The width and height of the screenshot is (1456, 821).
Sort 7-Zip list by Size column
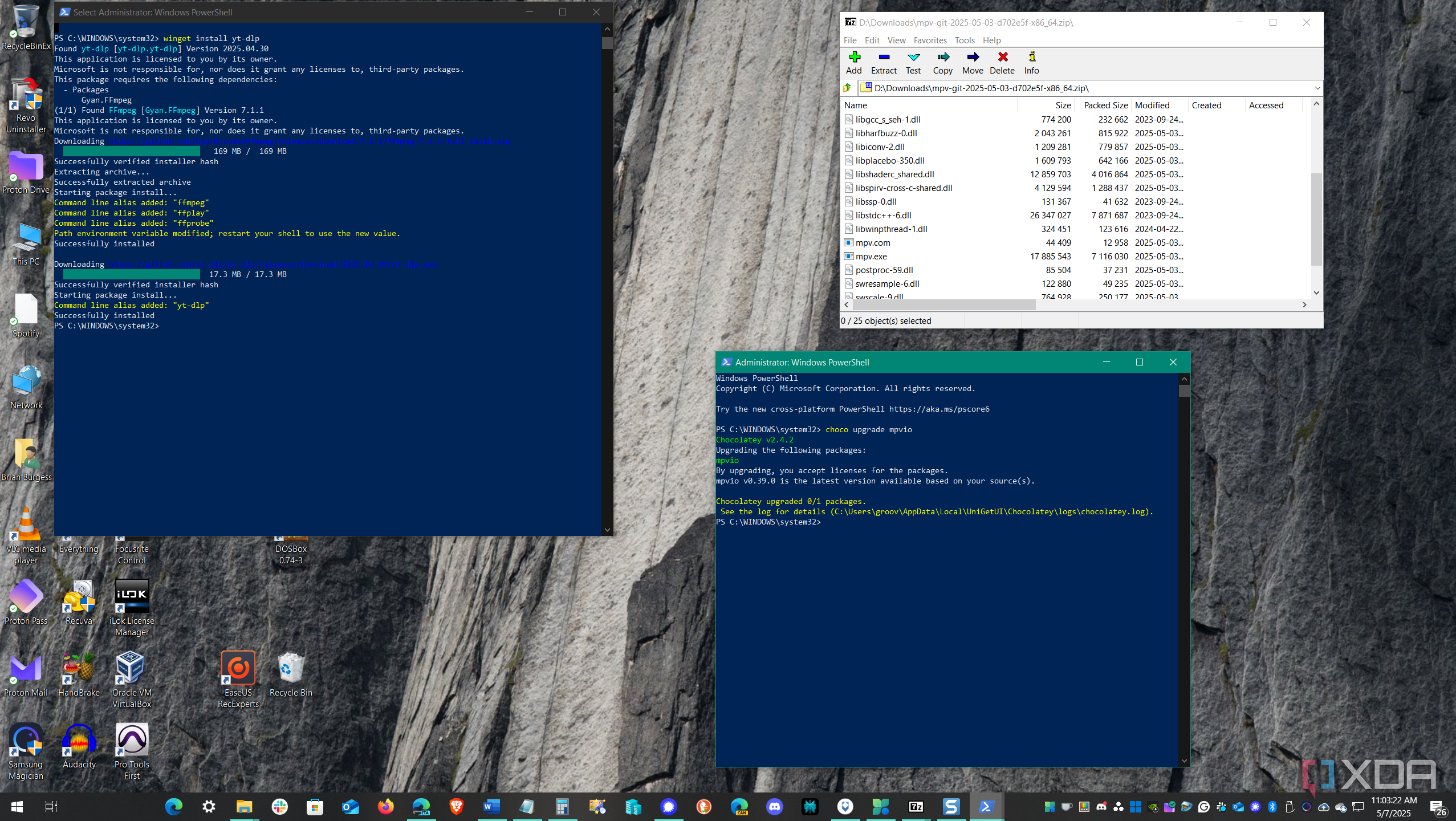point(1046,105)
